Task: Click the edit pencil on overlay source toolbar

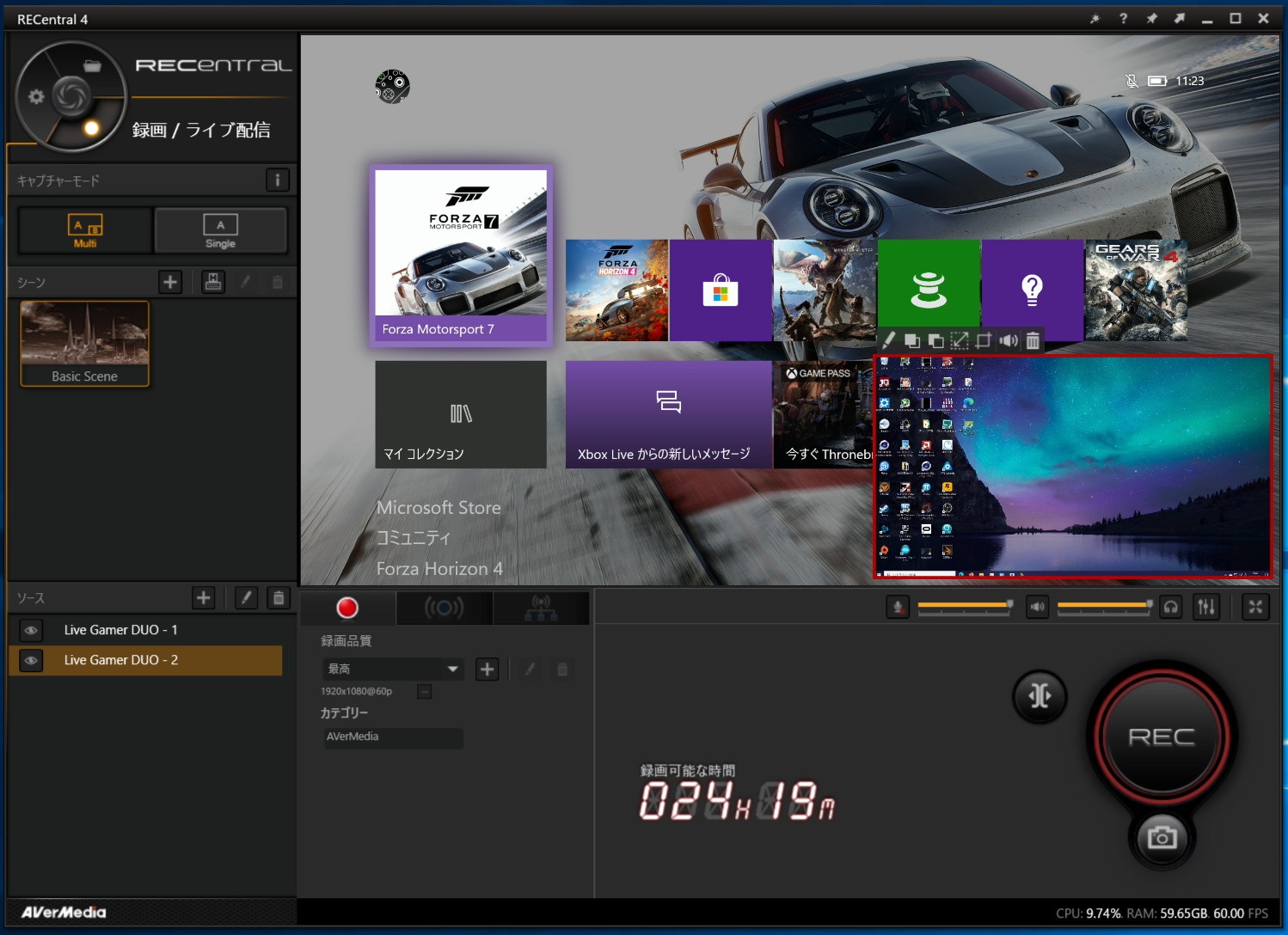Action: [889, 340]
